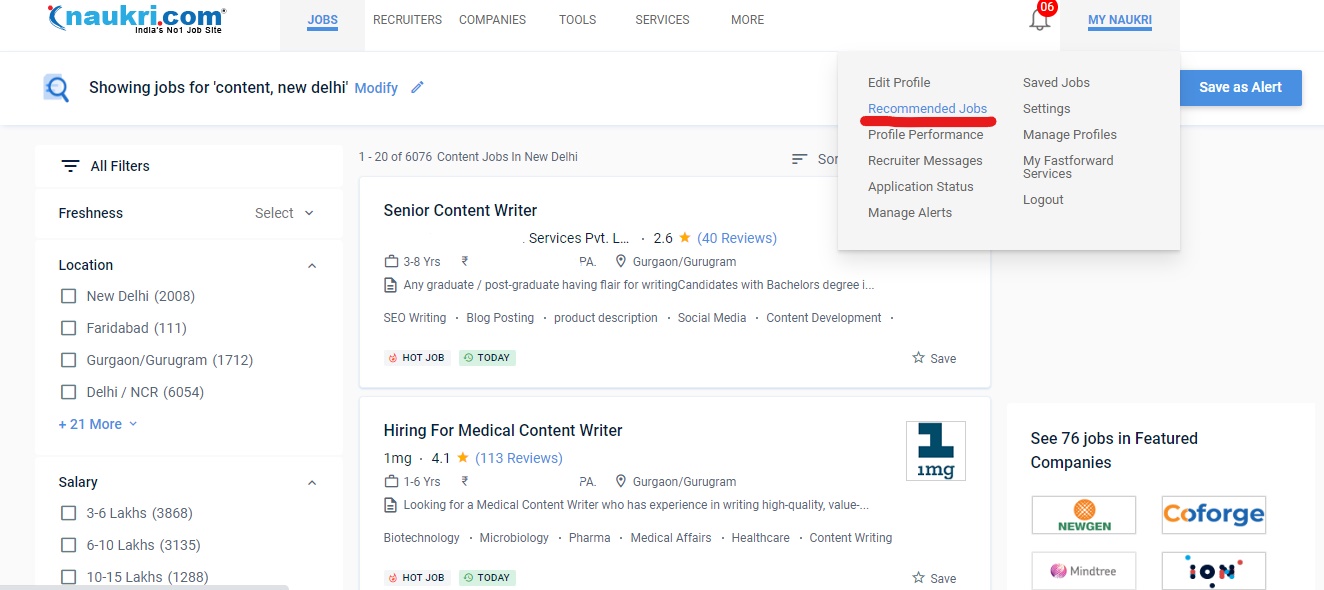
Task: Select Application Status from the menu
Action: coord(920,187)
